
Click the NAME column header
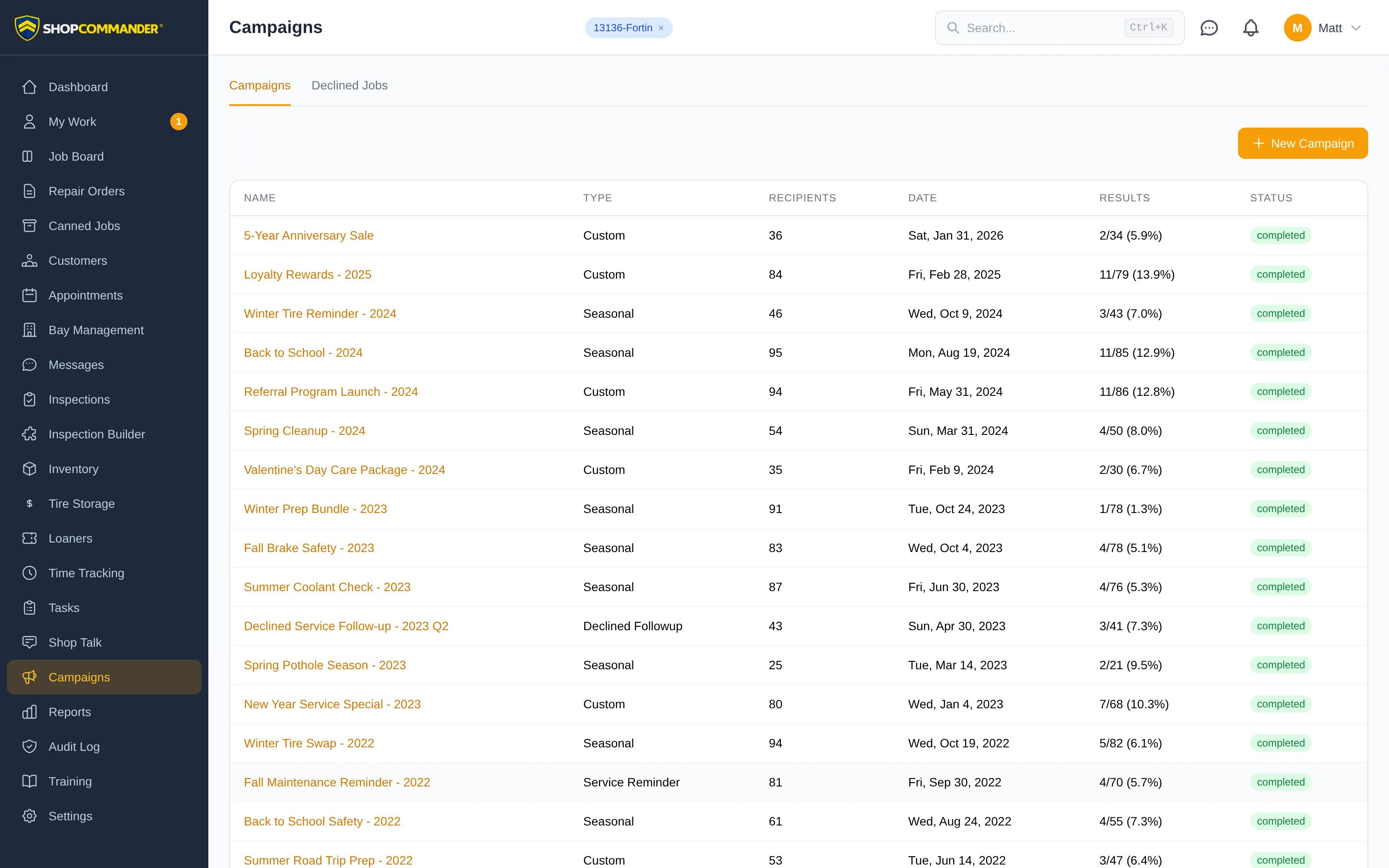point(260,197)
